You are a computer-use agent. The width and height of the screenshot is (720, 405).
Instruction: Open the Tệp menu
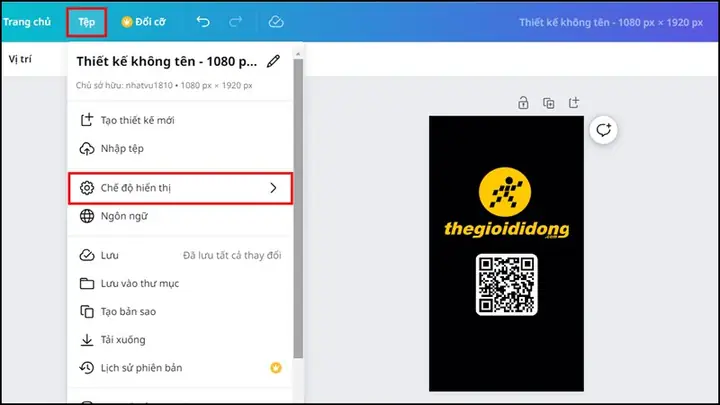86,22
